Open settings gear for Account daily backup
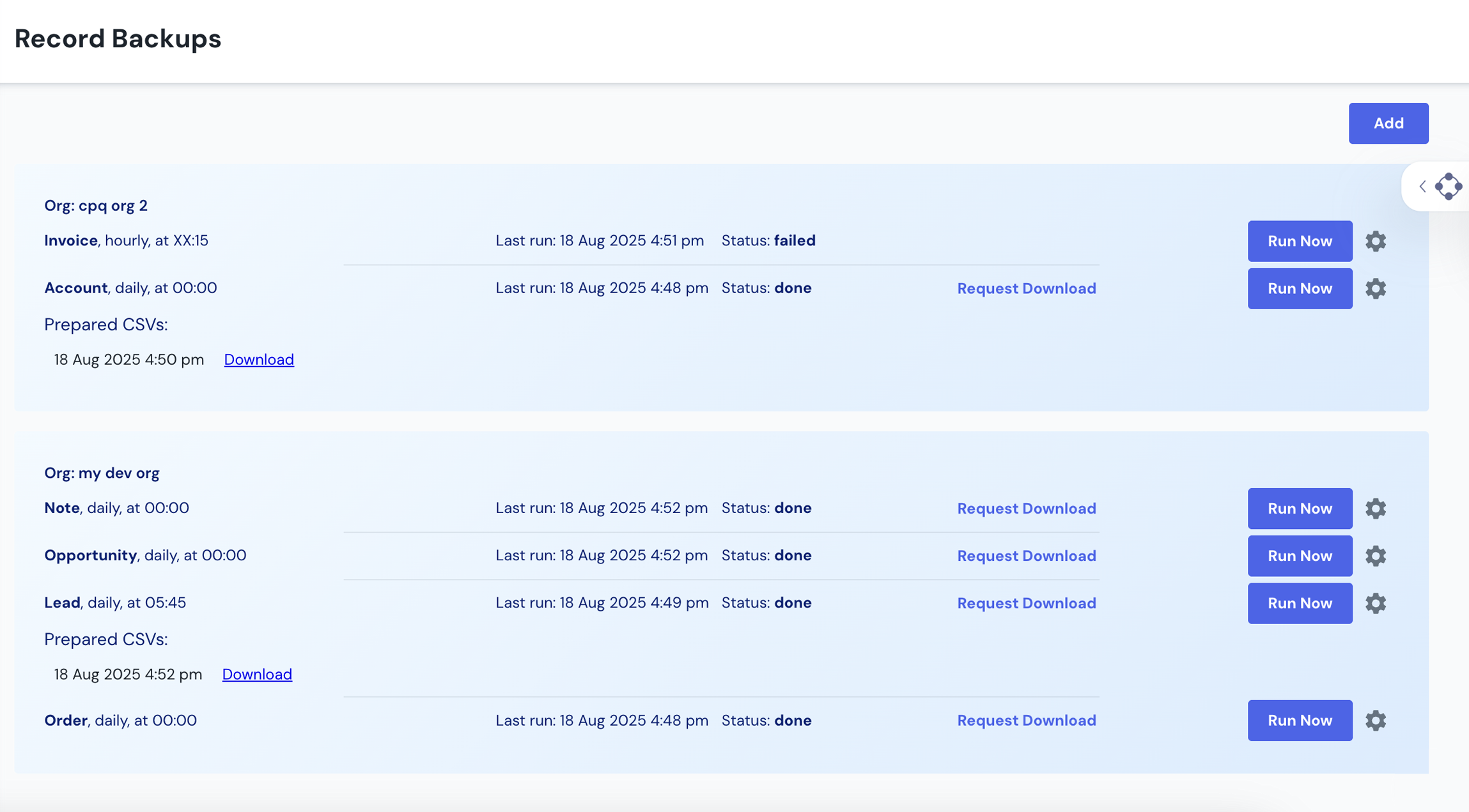This screenshot has width=1469, height=812. click(x=1376, y=288)
